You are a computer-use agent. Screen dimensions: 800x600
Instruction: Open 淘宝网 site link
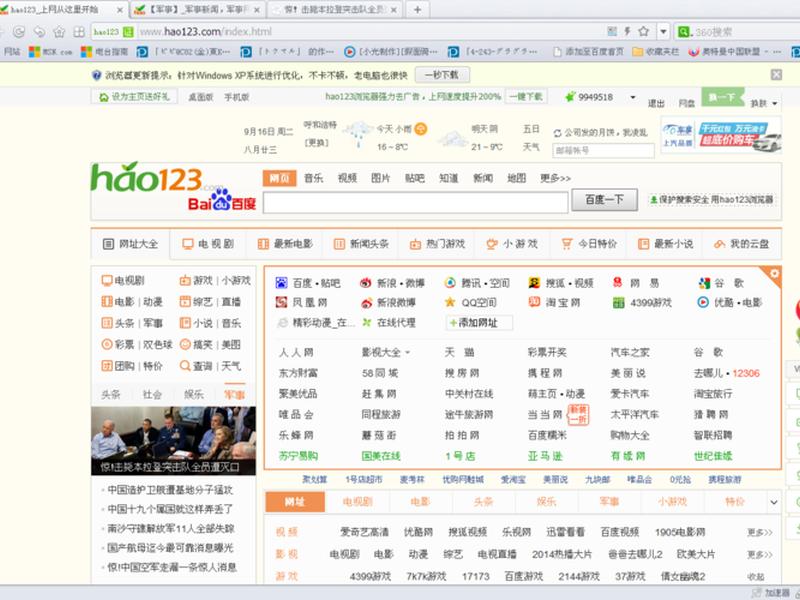[x=554, y=303]
